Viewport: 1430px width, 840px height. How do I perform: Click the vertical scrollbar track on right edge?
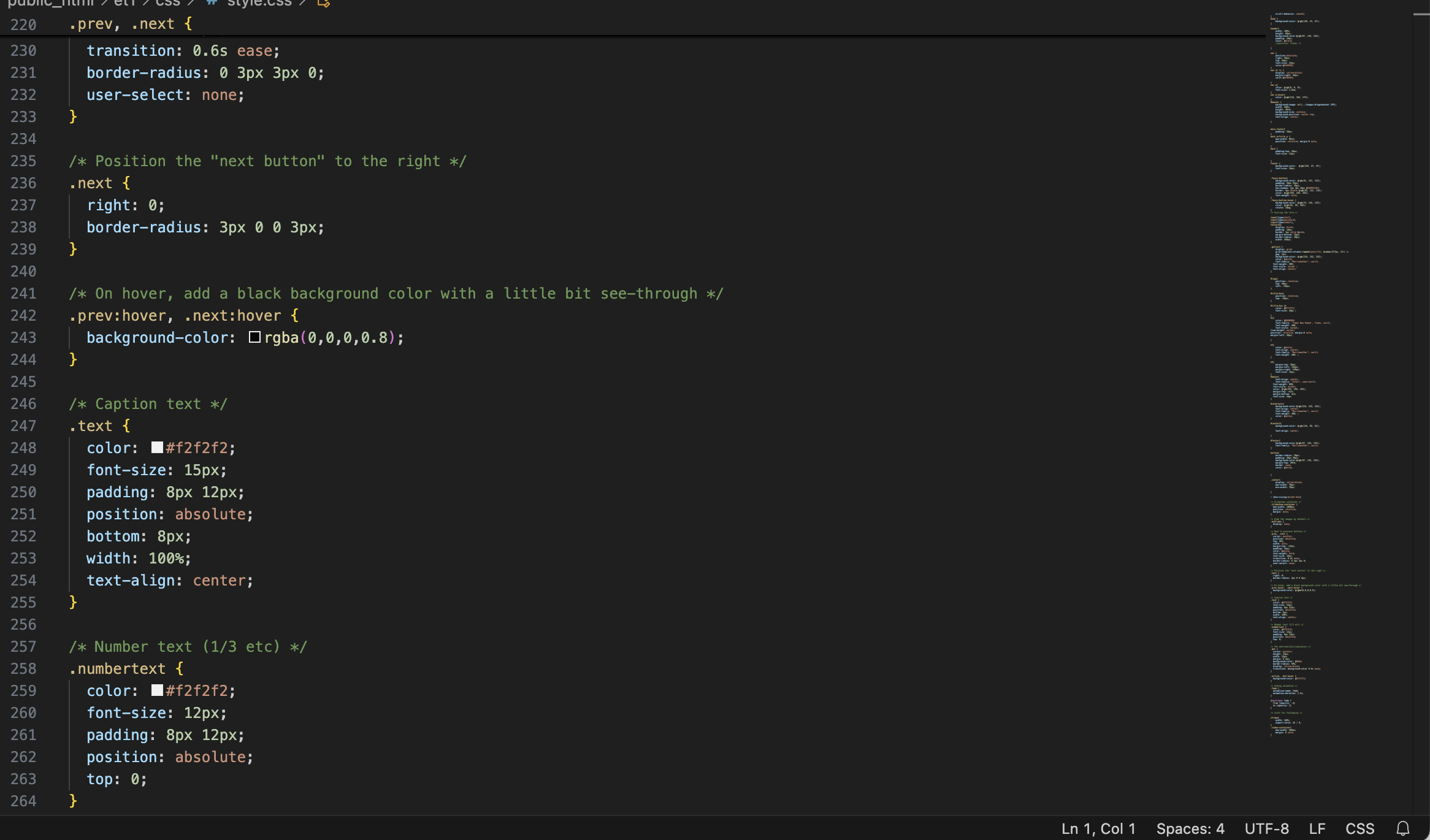pos(1421,429)
